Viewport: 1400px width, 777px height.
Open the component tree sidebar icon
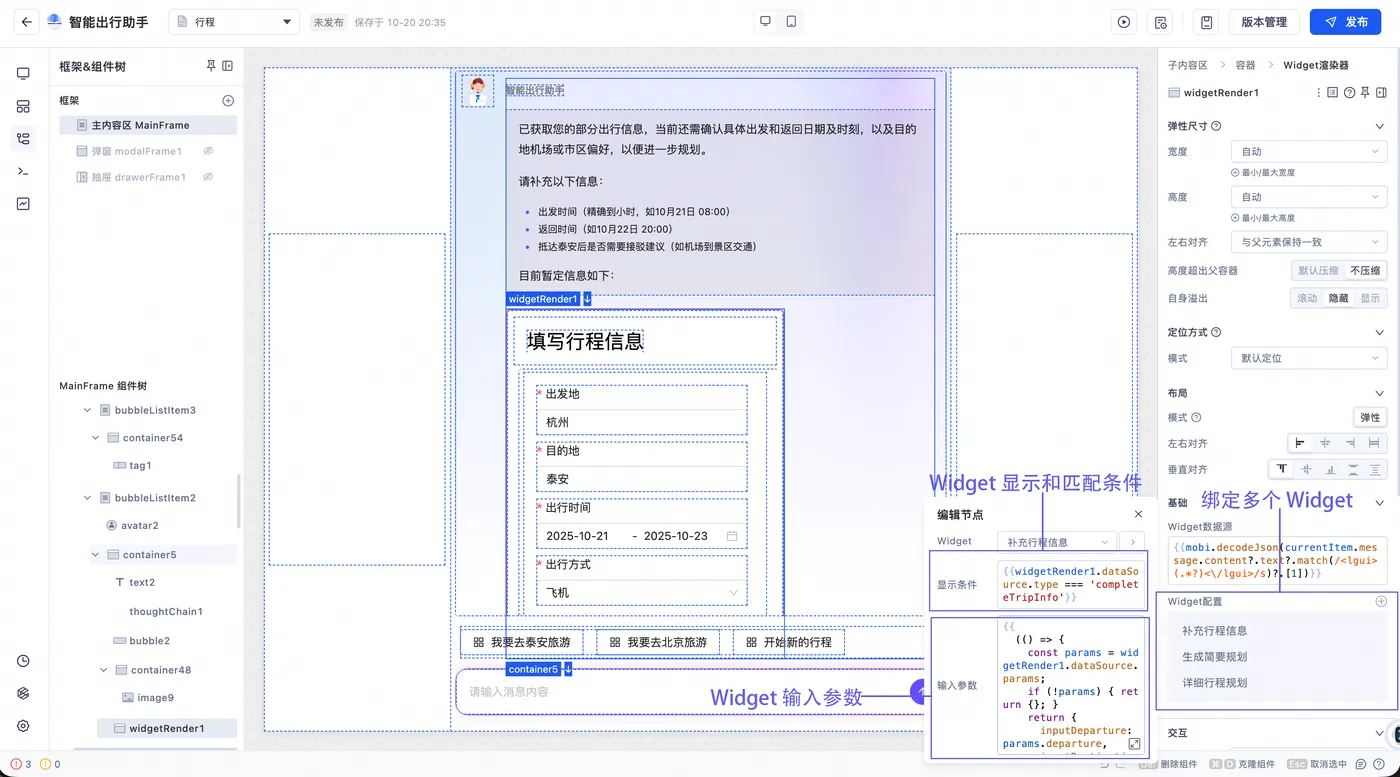coord(23,140)
